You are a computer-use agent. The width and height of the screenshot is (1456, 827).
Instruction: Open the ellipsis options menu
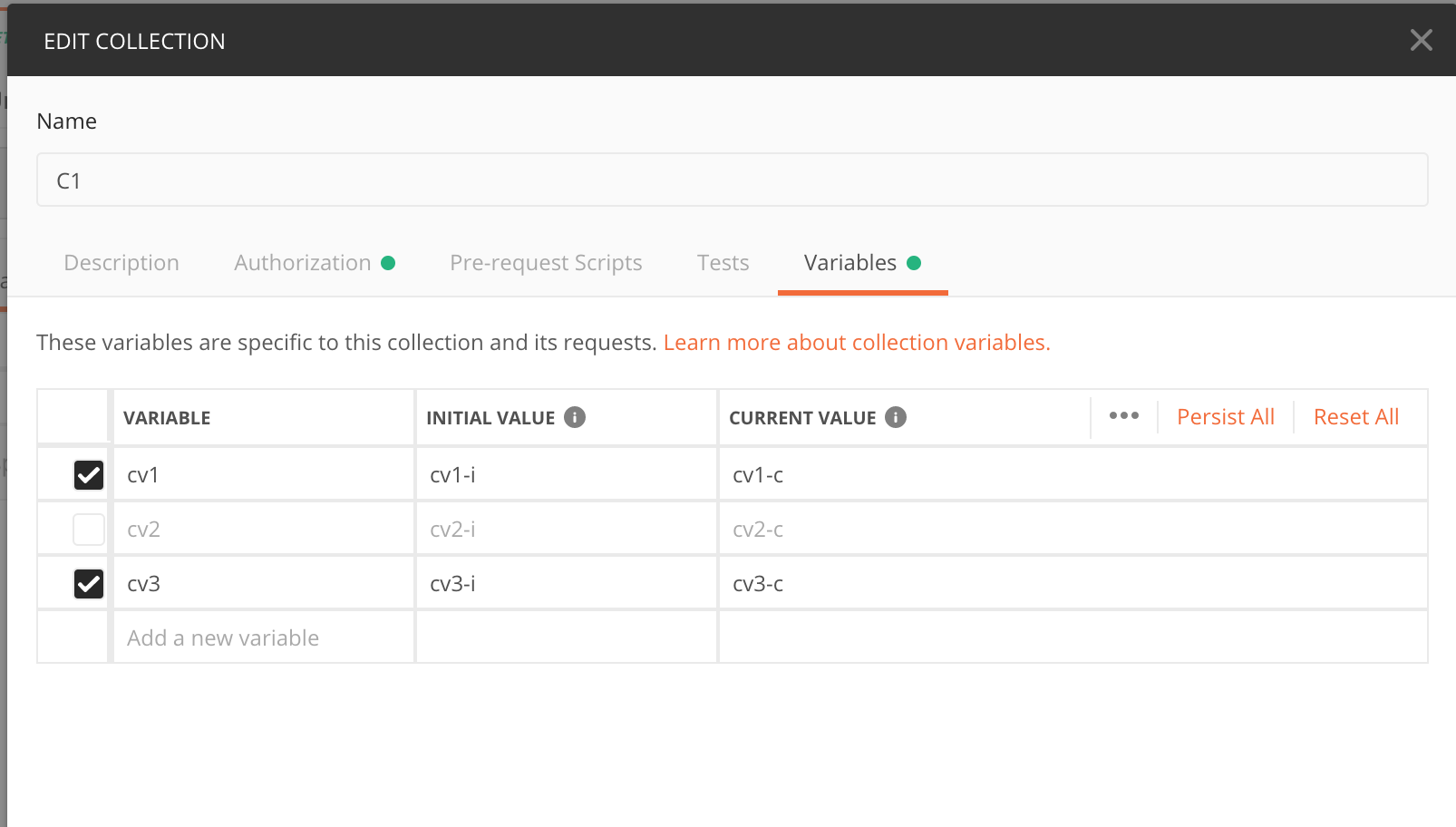tap(1123, 415)
